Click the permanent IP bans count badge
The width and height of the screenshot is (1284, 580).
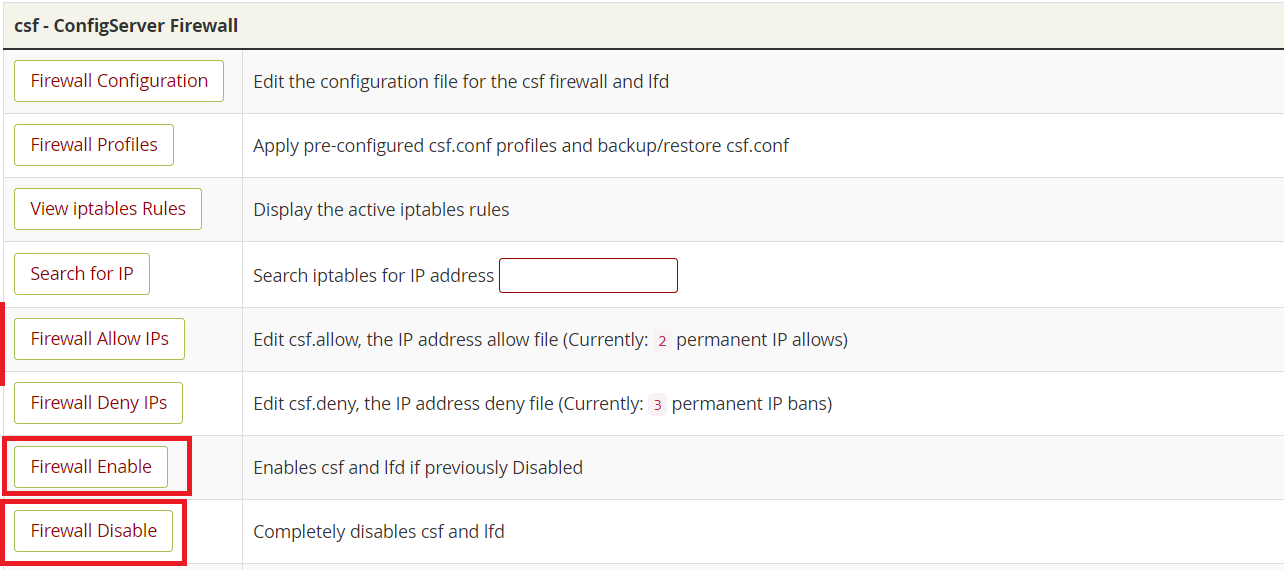pos(656,404)
